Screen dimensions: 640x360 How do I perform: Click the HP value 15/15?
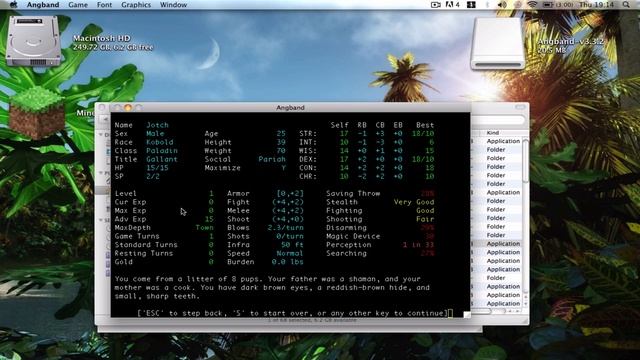[157, 168]
